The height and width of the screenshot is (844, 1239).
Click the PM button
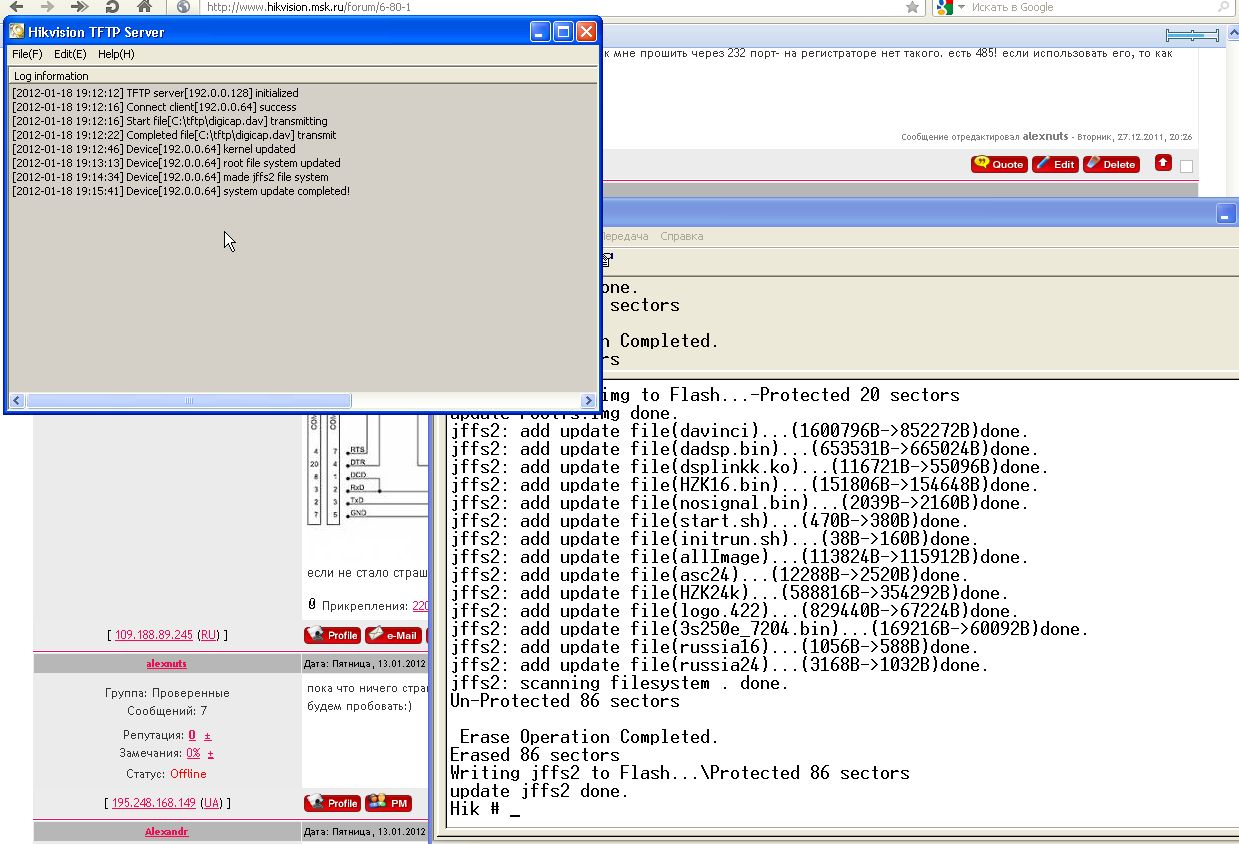point(388,803)
